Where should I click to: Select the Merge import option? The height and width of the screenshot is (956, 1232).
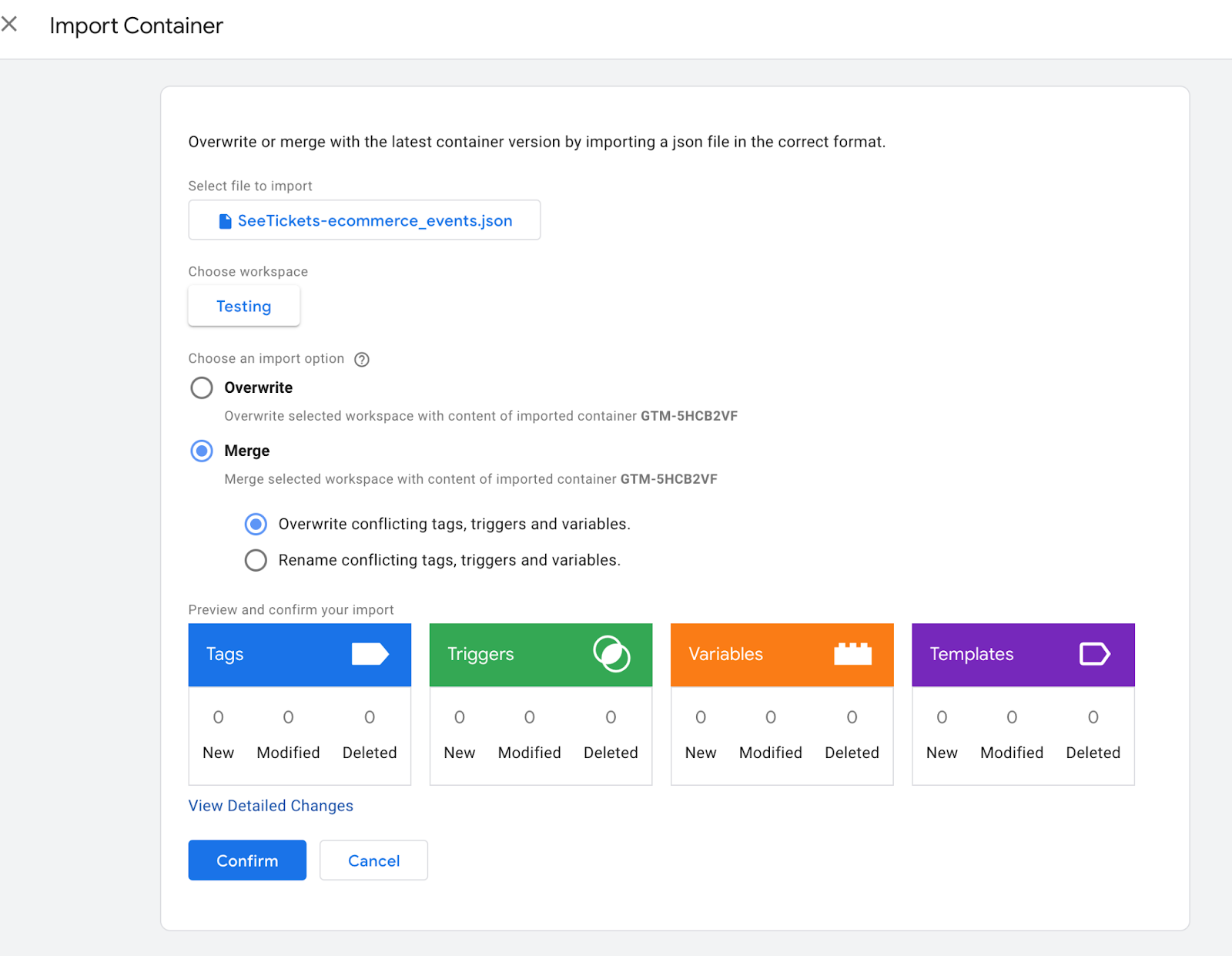[x=202, y=451]
